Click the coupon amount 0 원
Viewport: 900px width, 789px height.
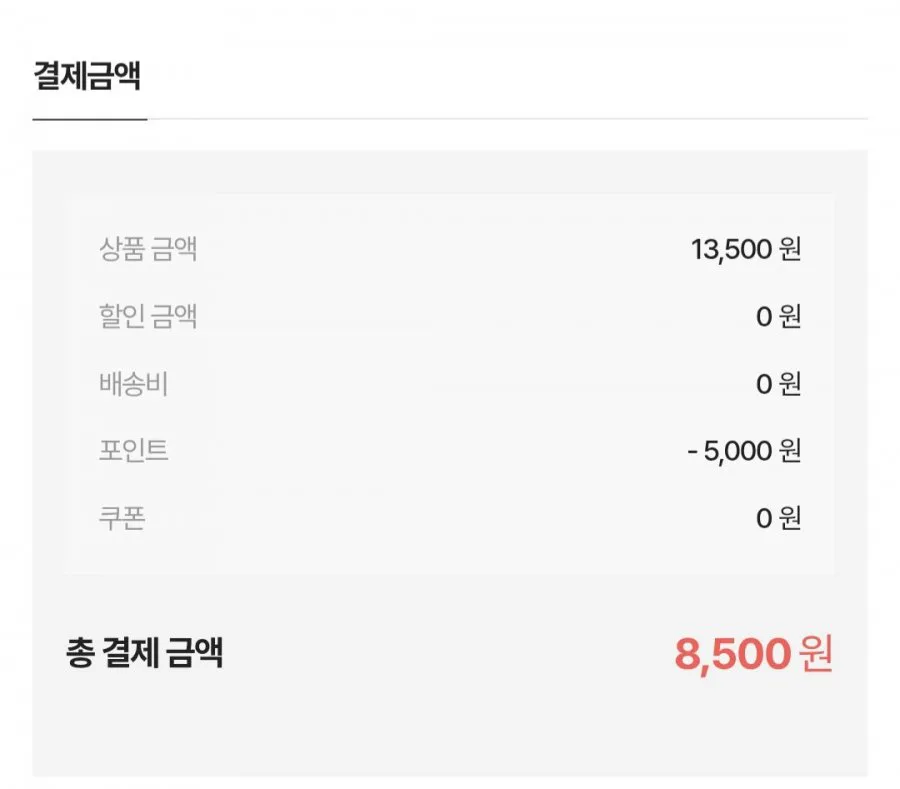[778, 518]
